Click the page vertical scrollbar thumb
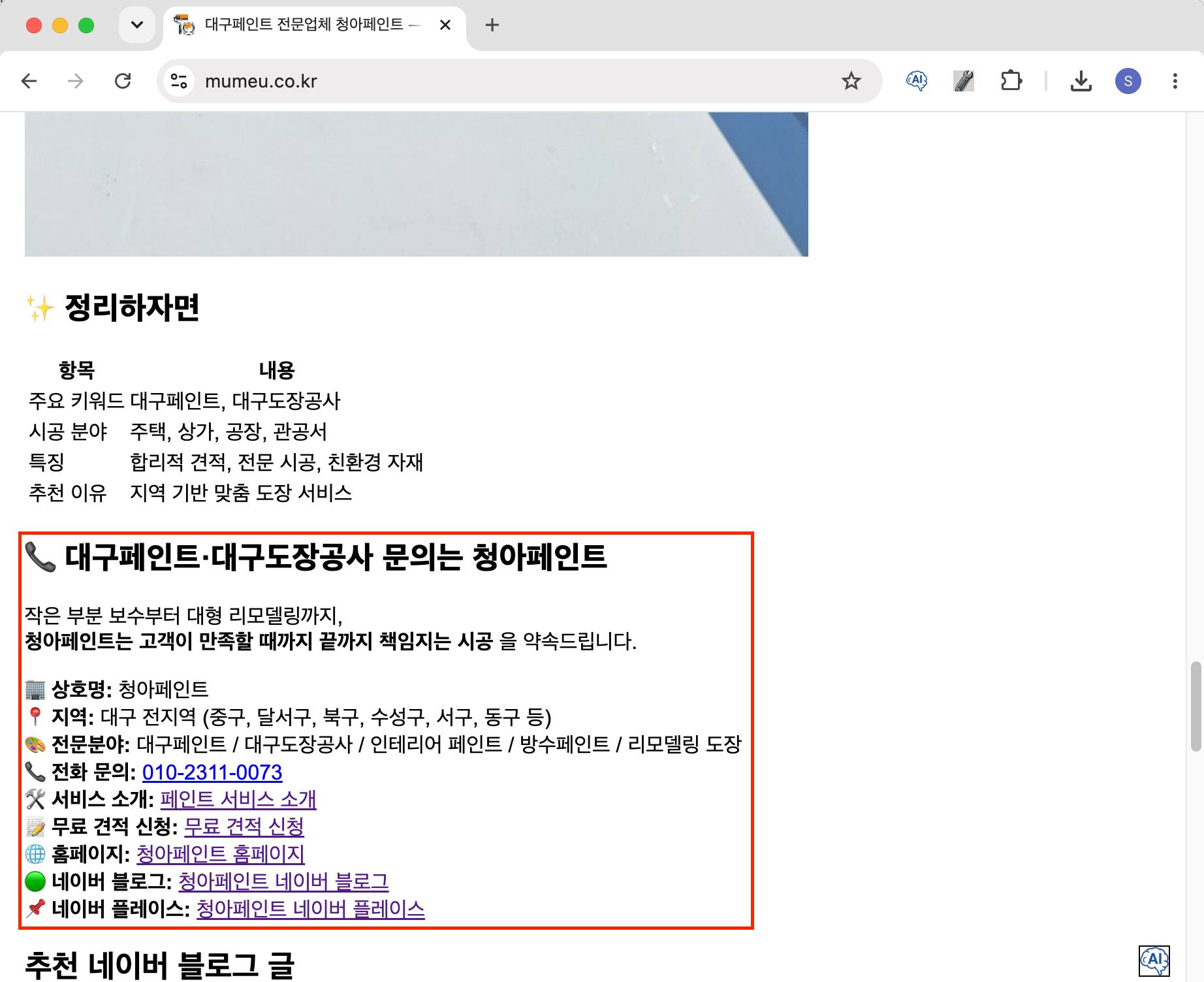 (x=1196, y=706)
